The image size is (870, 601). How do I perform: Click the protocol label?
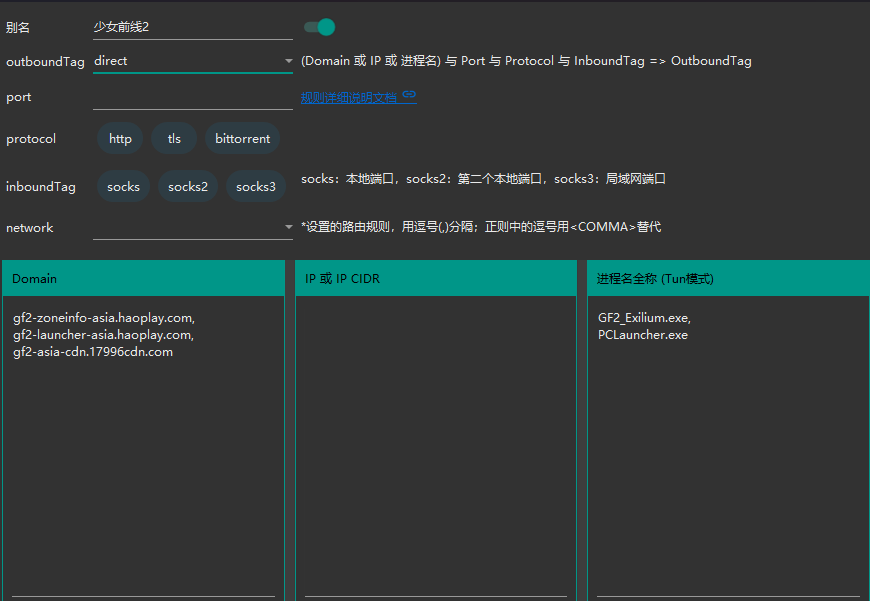31,139
